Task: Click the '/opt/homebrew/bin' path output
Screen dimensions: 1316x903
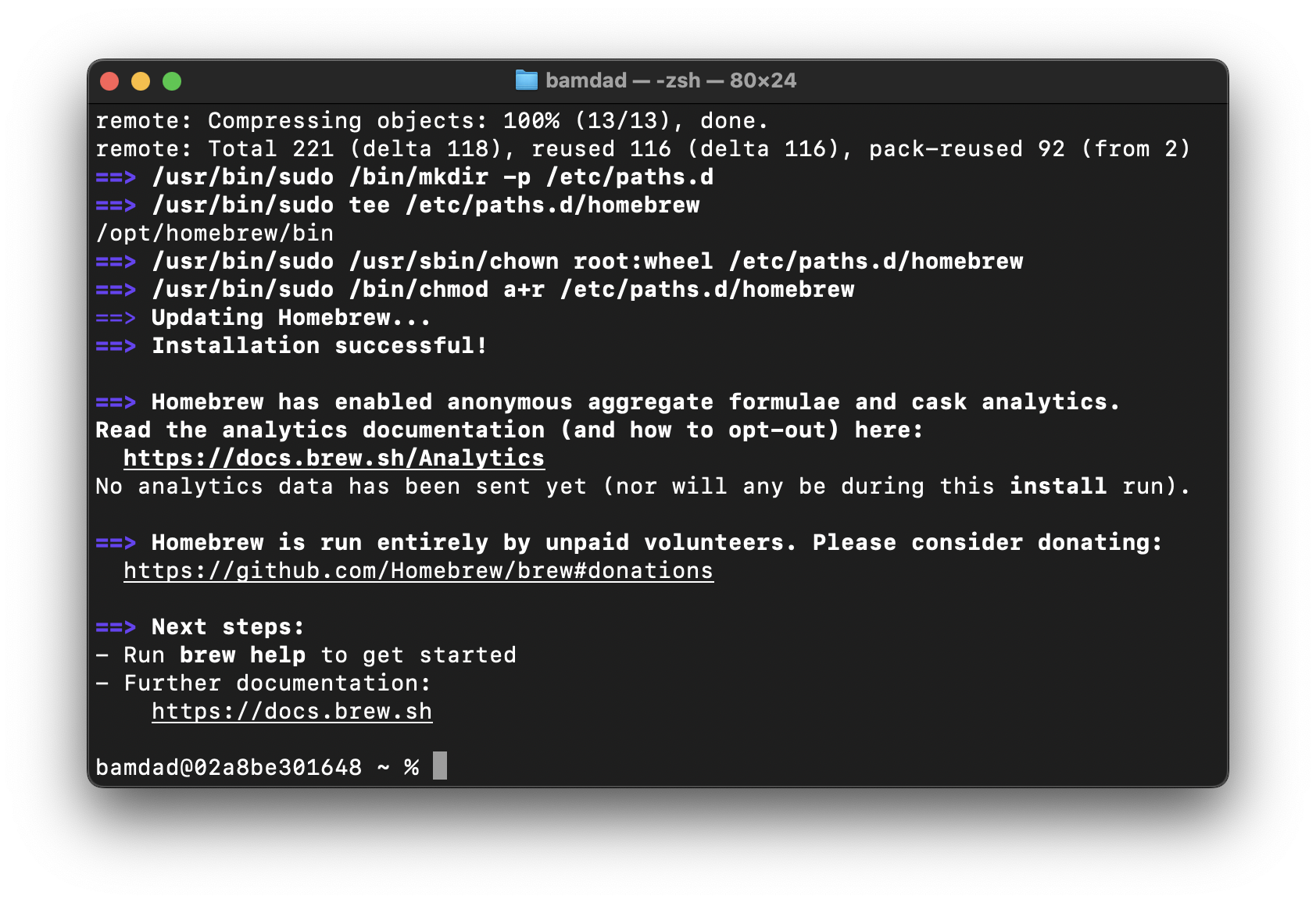Action: 214,234
